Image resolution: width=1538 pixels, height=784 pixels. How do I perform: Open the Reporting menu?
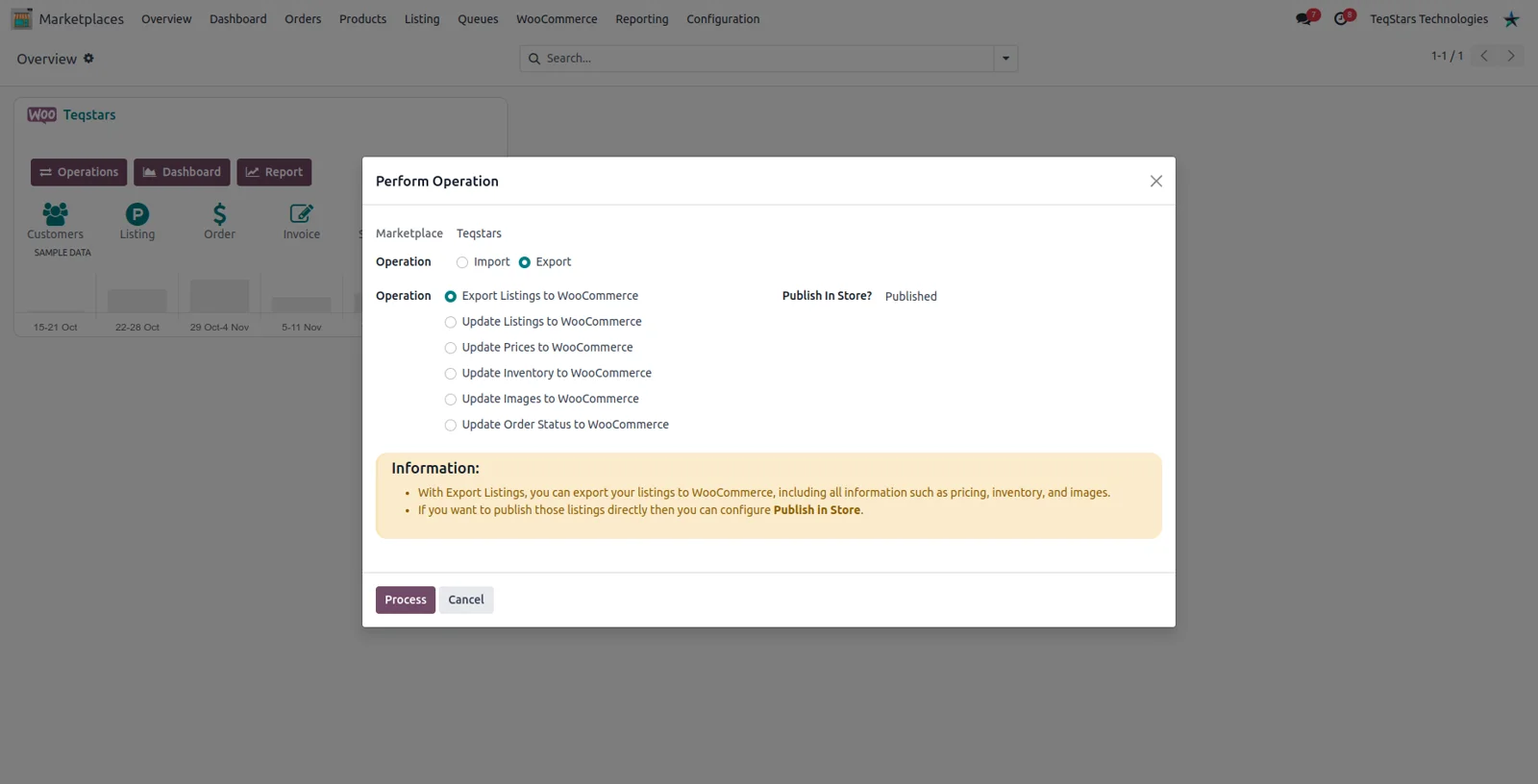(x=642, y=19)
